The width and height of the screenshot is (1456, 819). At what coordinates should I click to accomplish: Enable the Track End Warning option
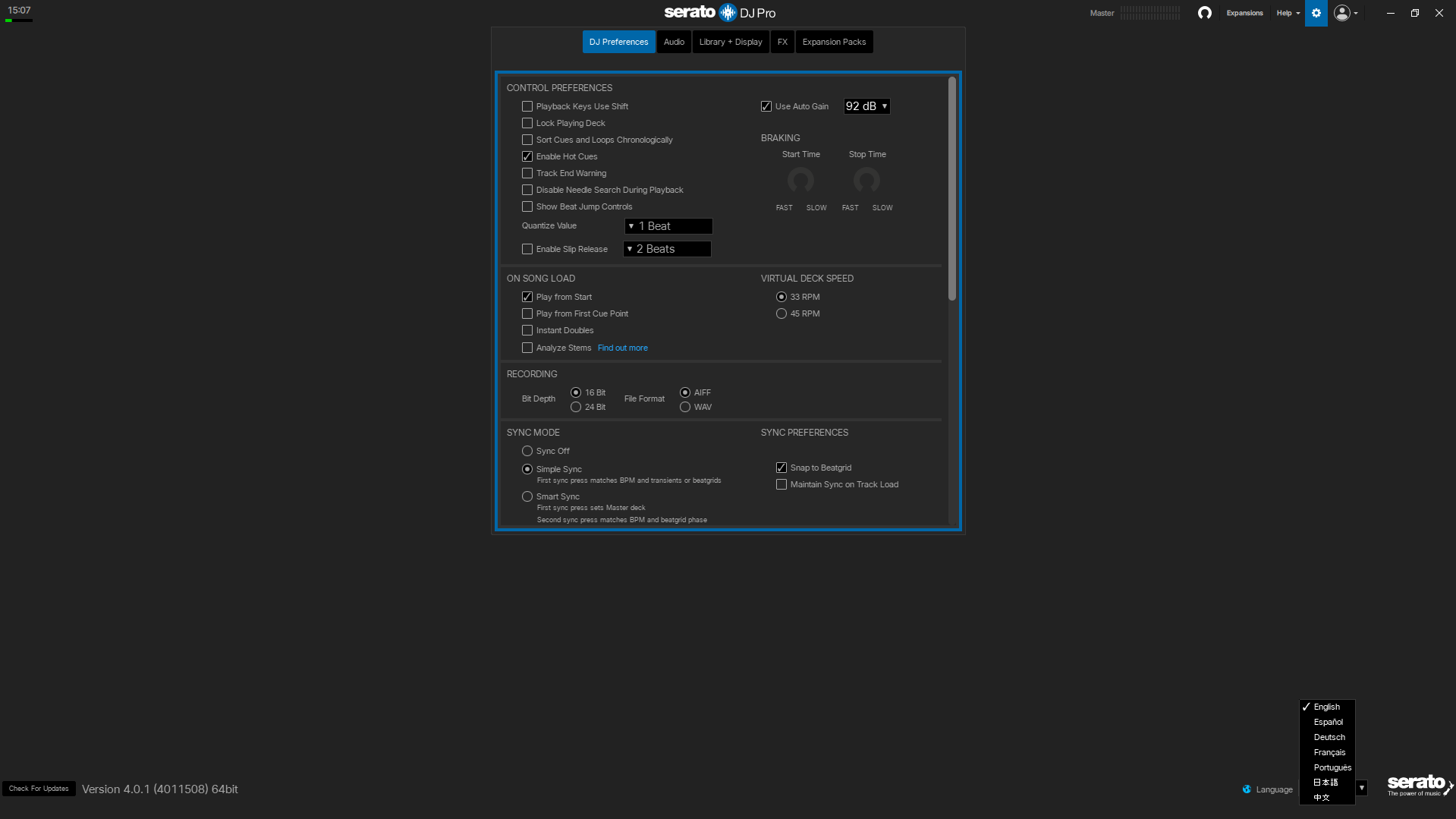[527, 173]
